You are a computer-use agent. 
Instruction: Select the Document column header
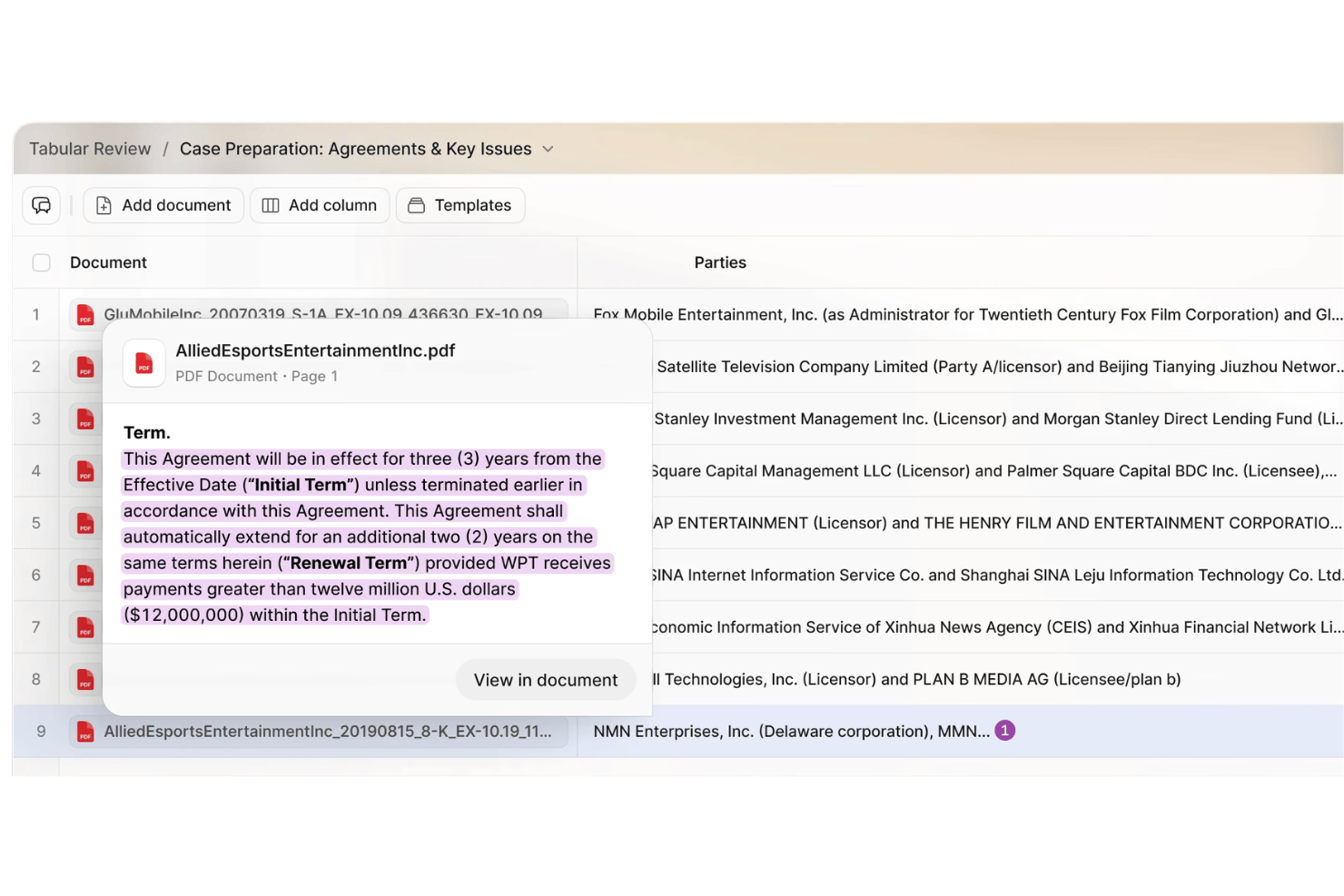(x=108, y=262)
